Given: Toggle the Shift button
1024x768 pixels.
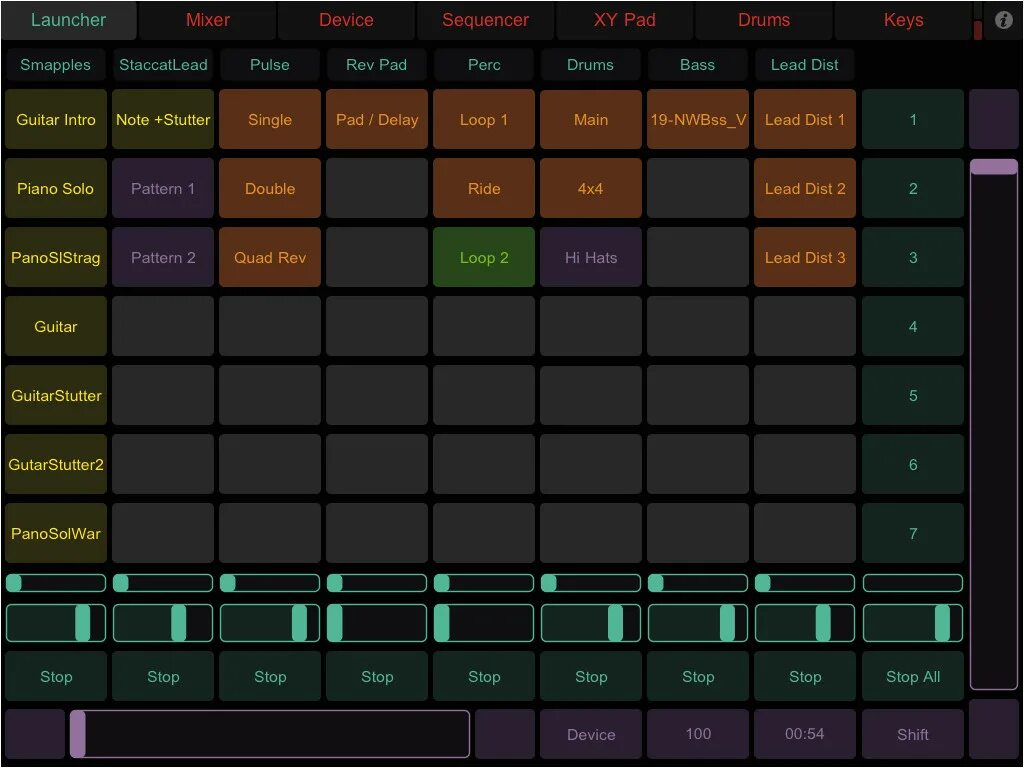Looking at the screenshot, I should pos(913,734).
